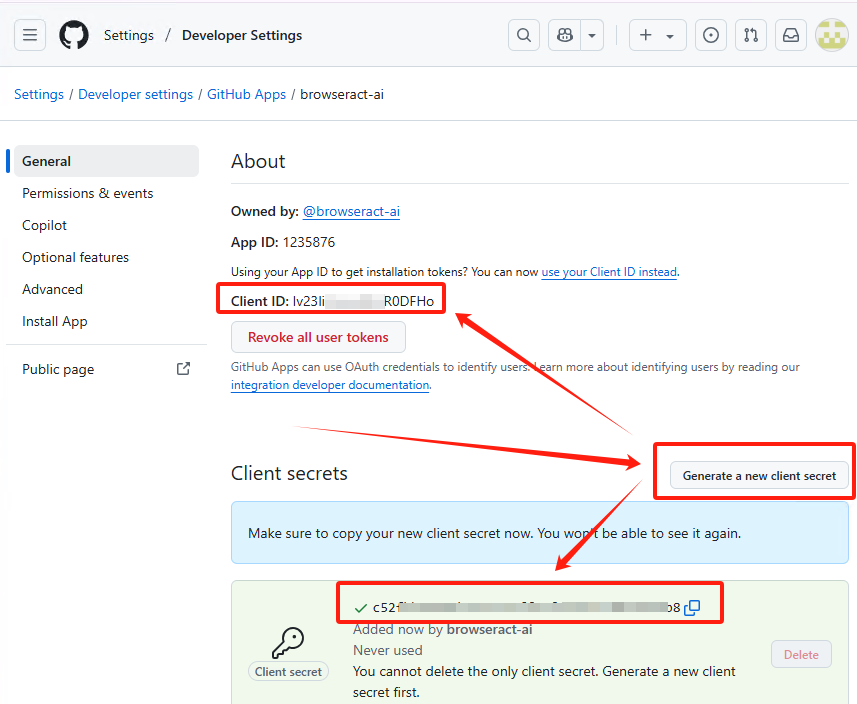Click Revoke all user tokens button
The image size is (857, 704).
[318, 337]
